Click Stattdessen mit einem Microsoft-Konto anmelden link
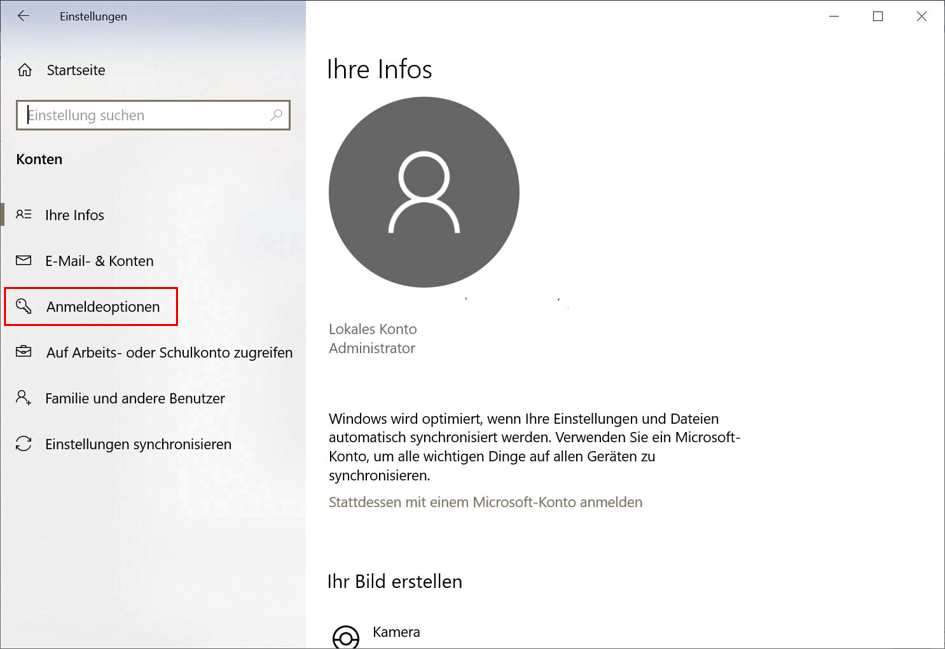945x649 pixels. tap(485, 502)
